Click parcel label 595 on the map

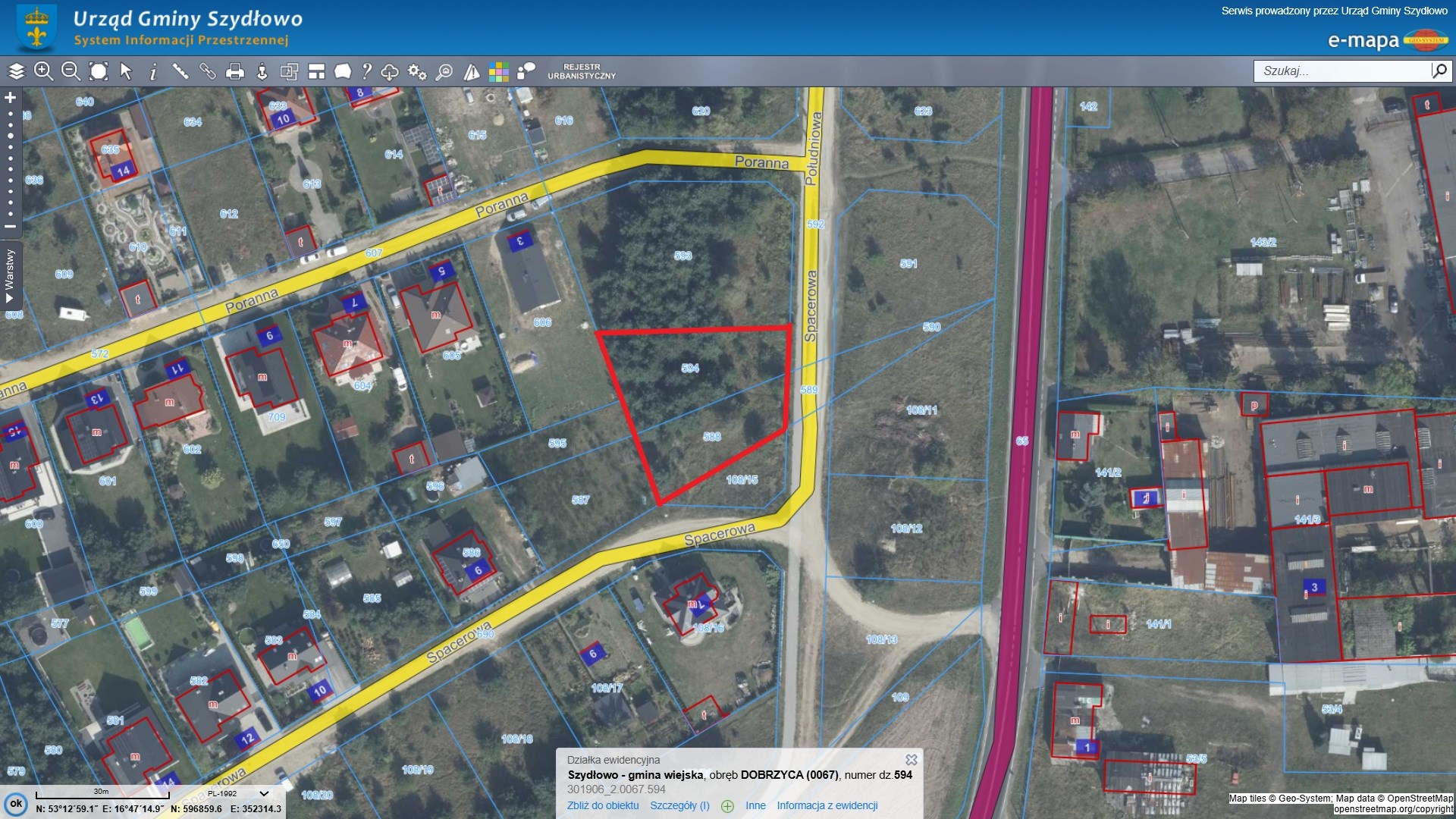[557, 443]
